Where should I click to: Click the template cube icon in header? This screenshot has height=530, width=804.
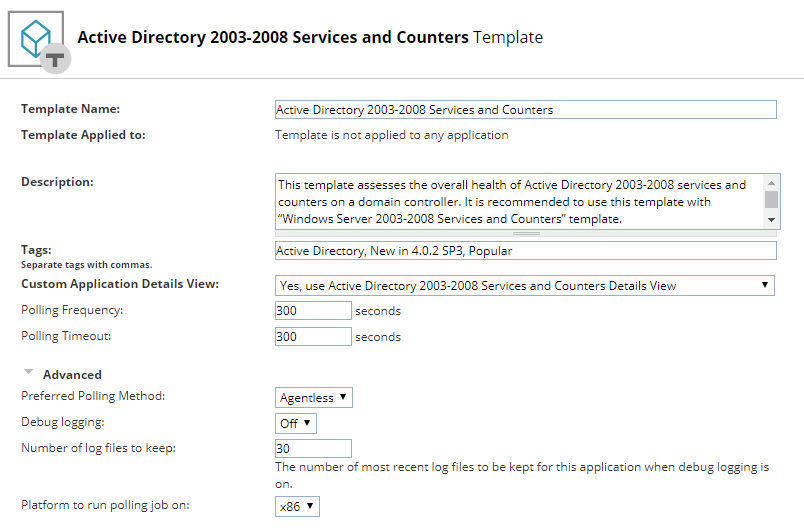tap(39, 42)
